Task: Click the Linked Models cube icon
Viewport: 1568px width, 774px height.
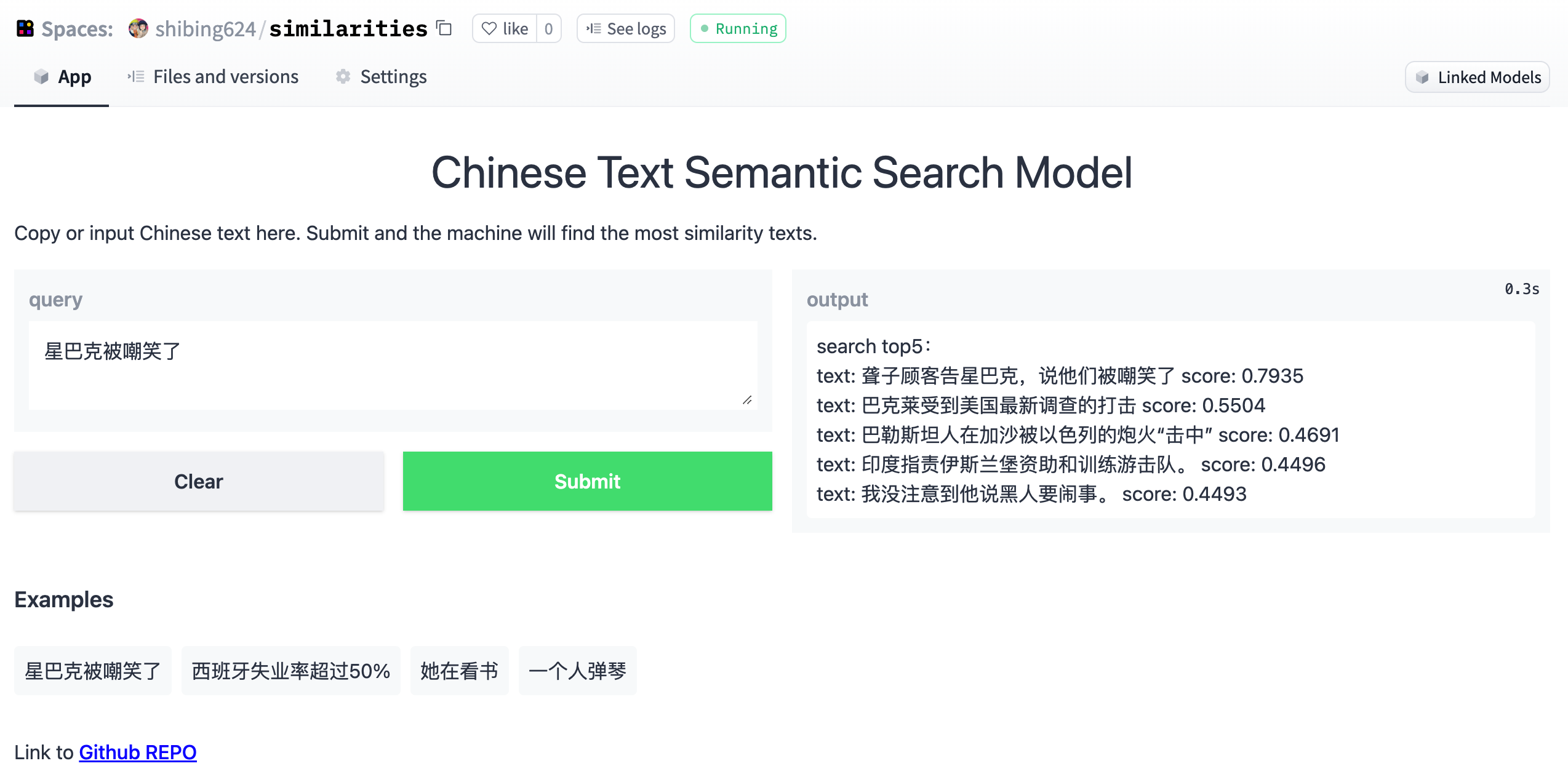Action: (1422, 77)
